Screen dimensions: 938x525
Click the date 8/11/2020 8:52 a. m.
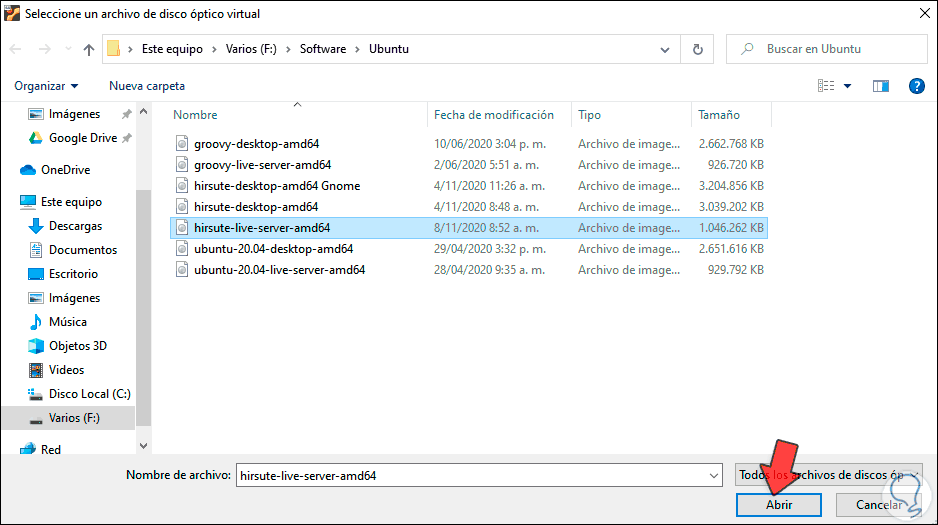486,228
